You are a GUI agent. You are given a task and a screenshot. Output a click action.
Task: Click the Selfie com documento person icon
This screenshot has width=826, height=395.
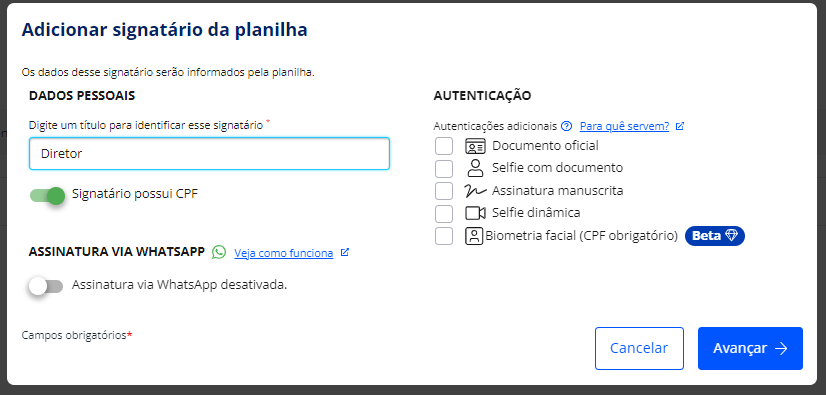pos(475,168)
